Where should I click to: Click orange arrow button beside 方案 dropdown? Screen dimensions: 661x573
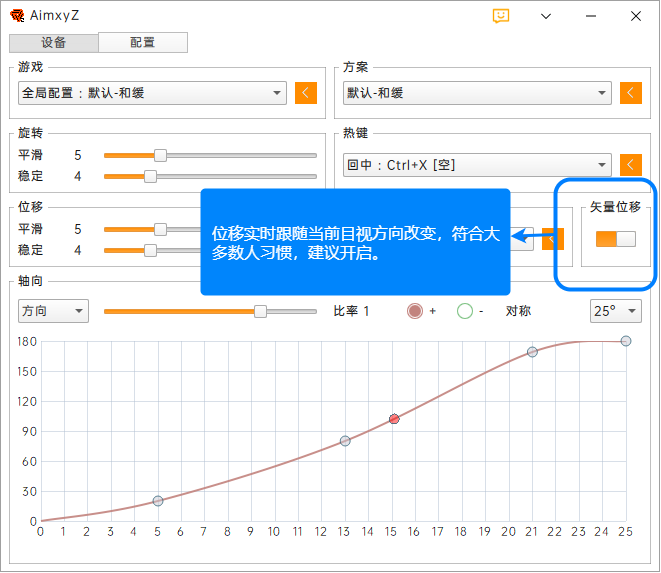[x=631, y=93]
